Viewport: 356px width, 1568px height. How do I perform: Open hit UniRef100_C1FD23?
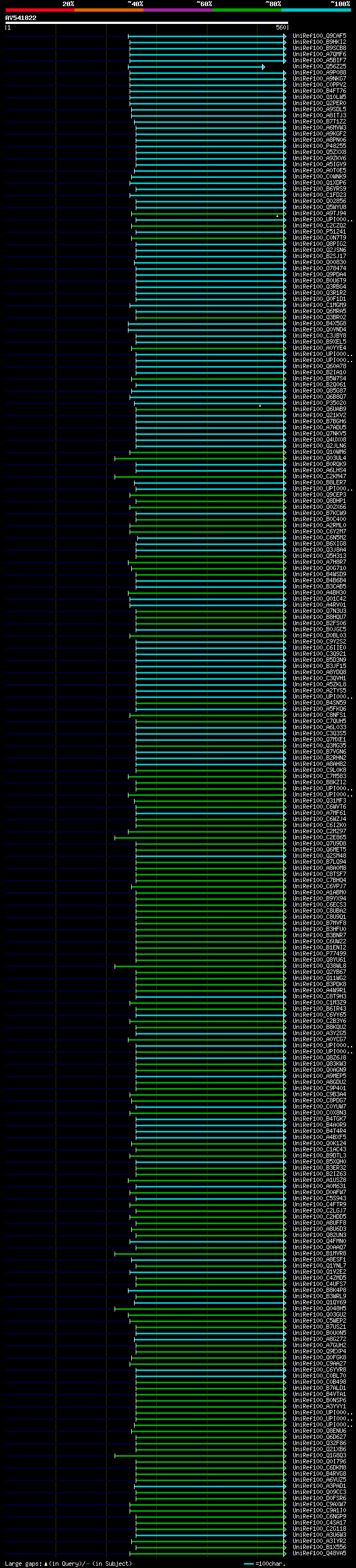tap(319, 195)
